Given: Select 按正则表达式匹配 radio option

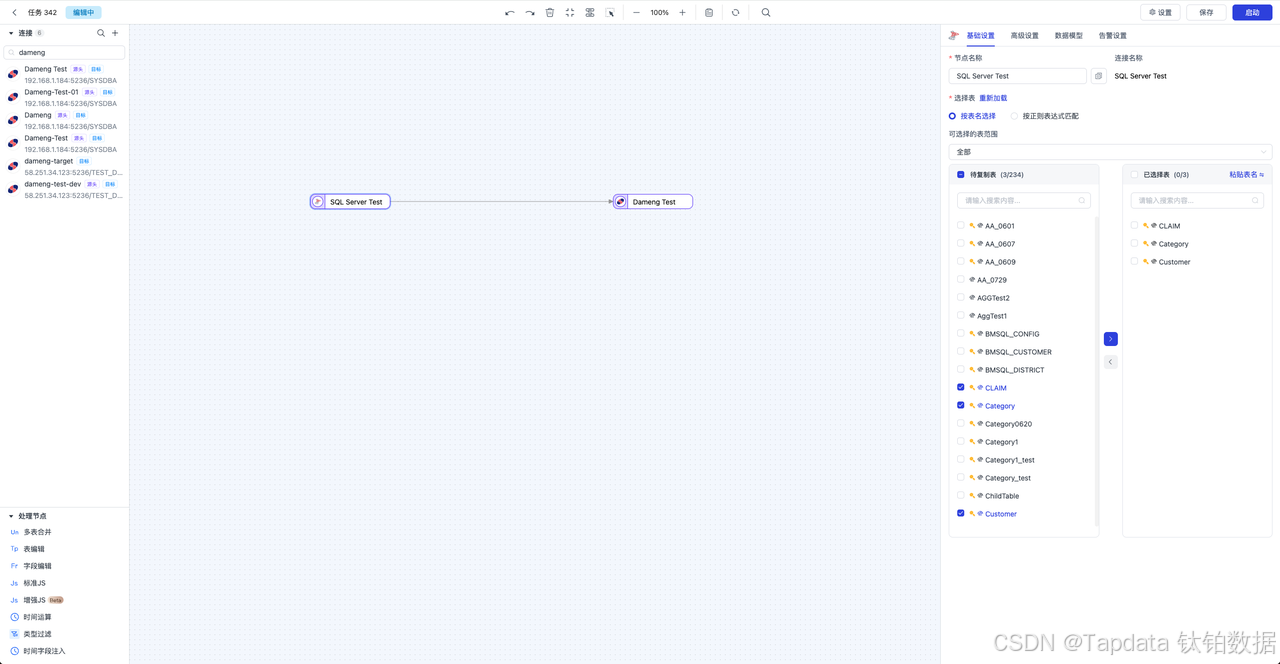Looking at the screenshot, I should pyautogui.click(x=1045, y=116).
